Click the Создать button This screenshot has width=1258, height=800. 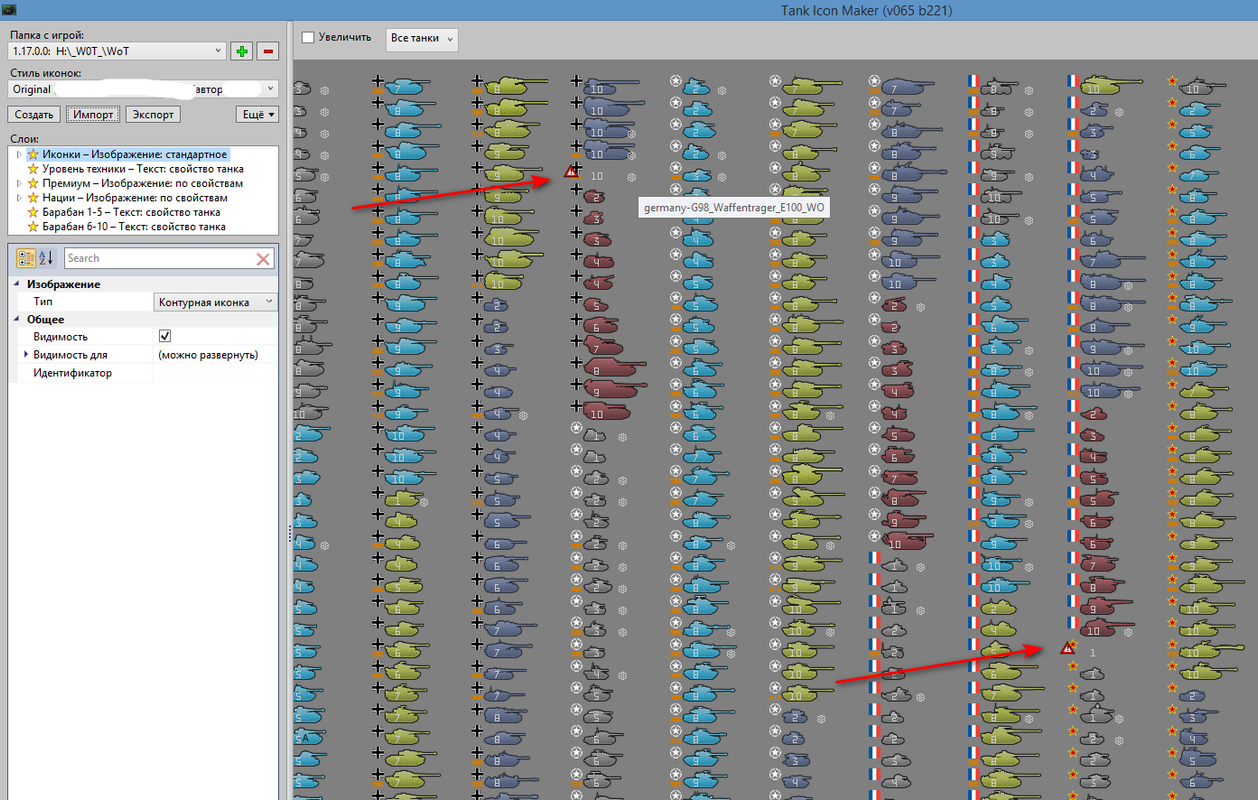point(34,114)
